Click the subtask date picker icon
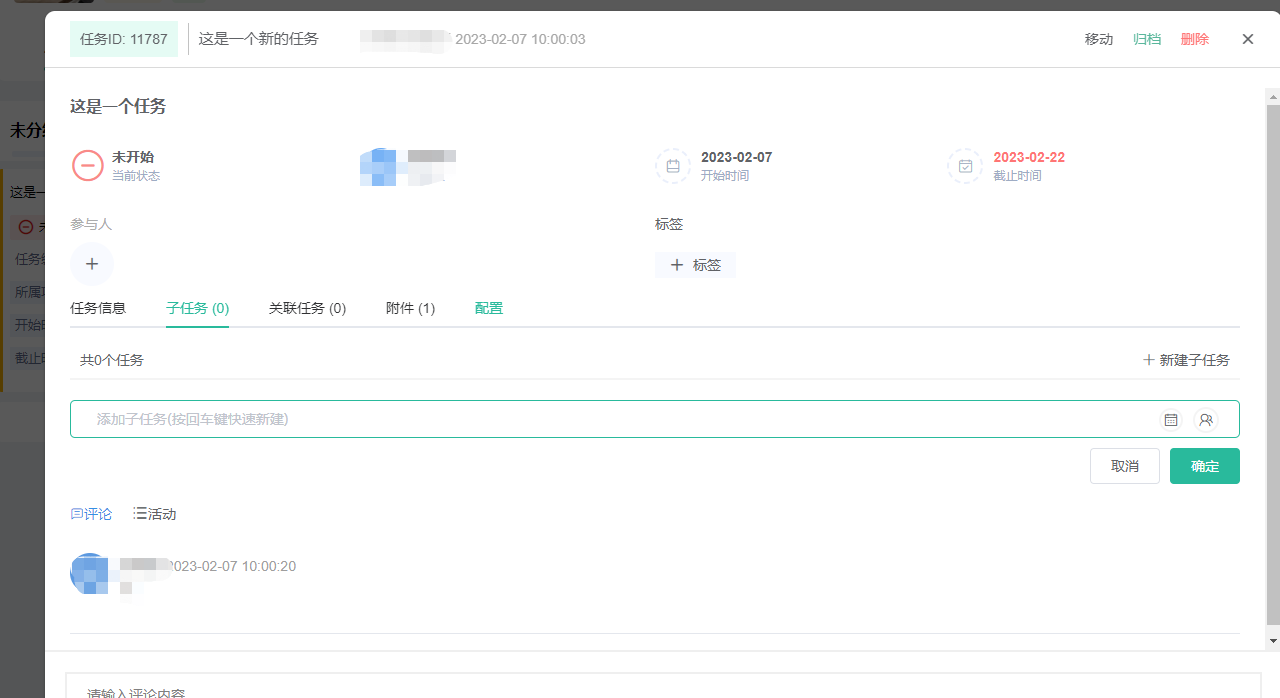Screen dimensions: 1280x698 tap(1171, 420)
